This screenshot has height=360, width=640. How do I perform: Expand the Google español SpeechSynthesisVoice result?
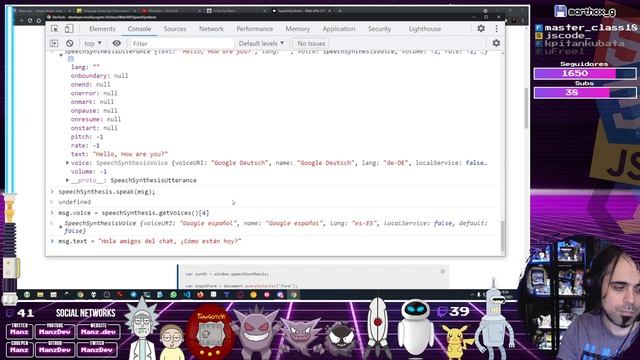61,227
